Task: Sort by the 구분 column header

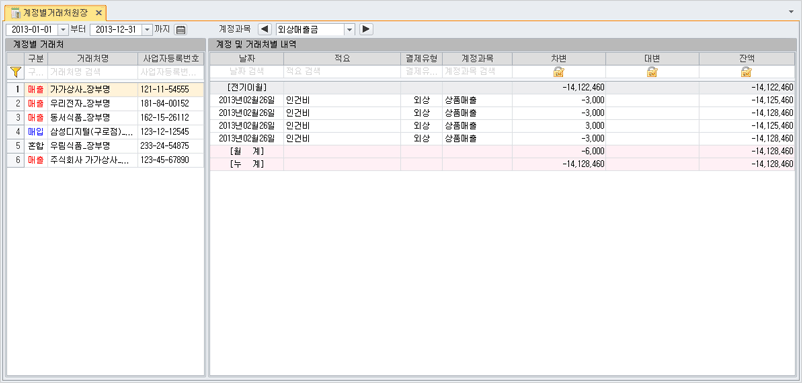Action: click(36, 58)
